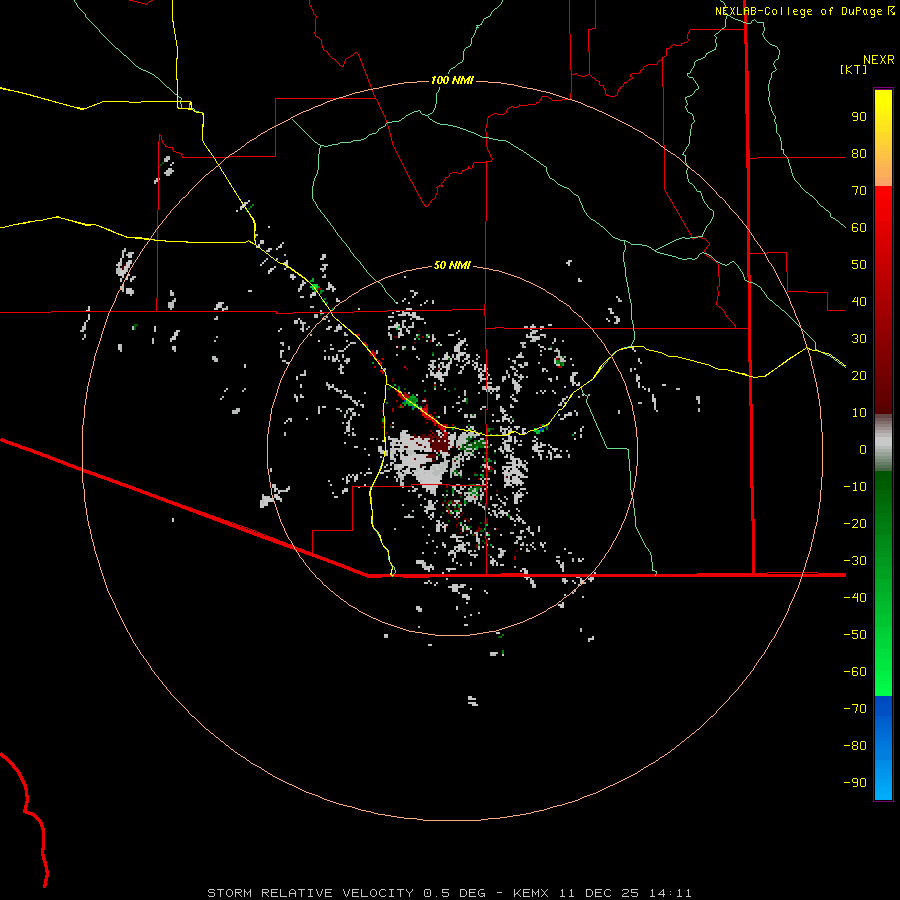Click the STORM RELATIVE VELOCITY caption text
This screenshot has height=900, width=900.
tap(309, 893)
